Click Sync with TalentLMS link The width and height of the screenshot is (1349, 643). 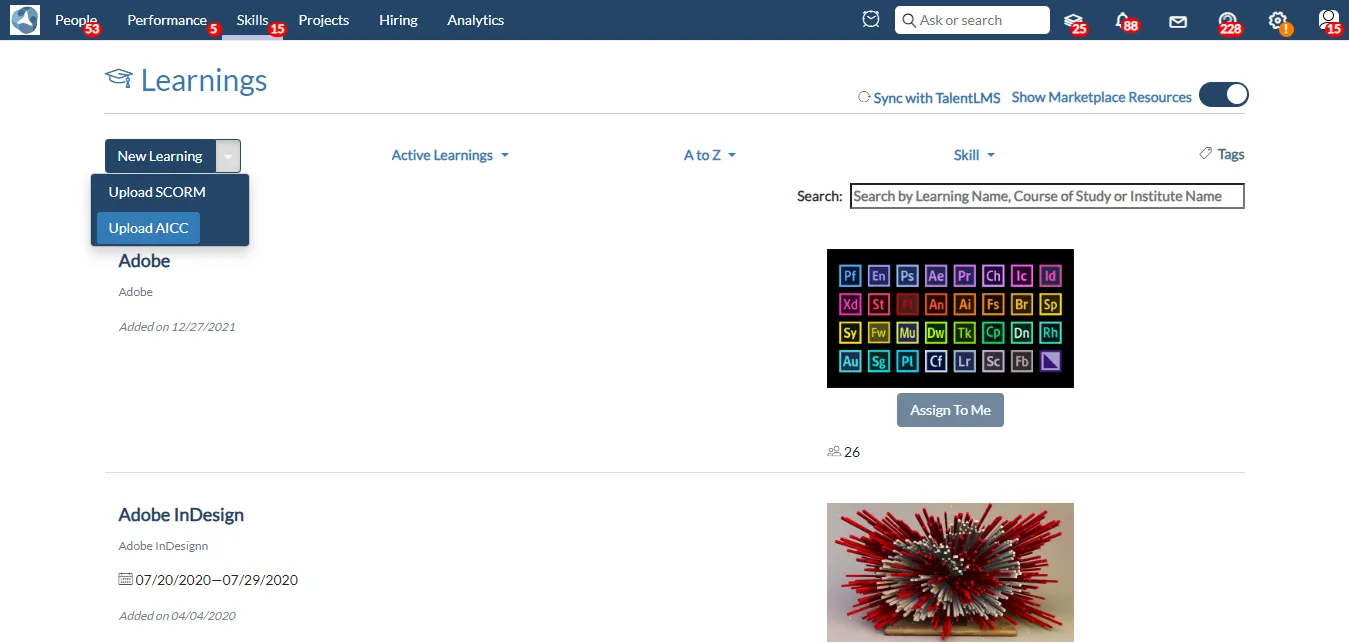937,98
